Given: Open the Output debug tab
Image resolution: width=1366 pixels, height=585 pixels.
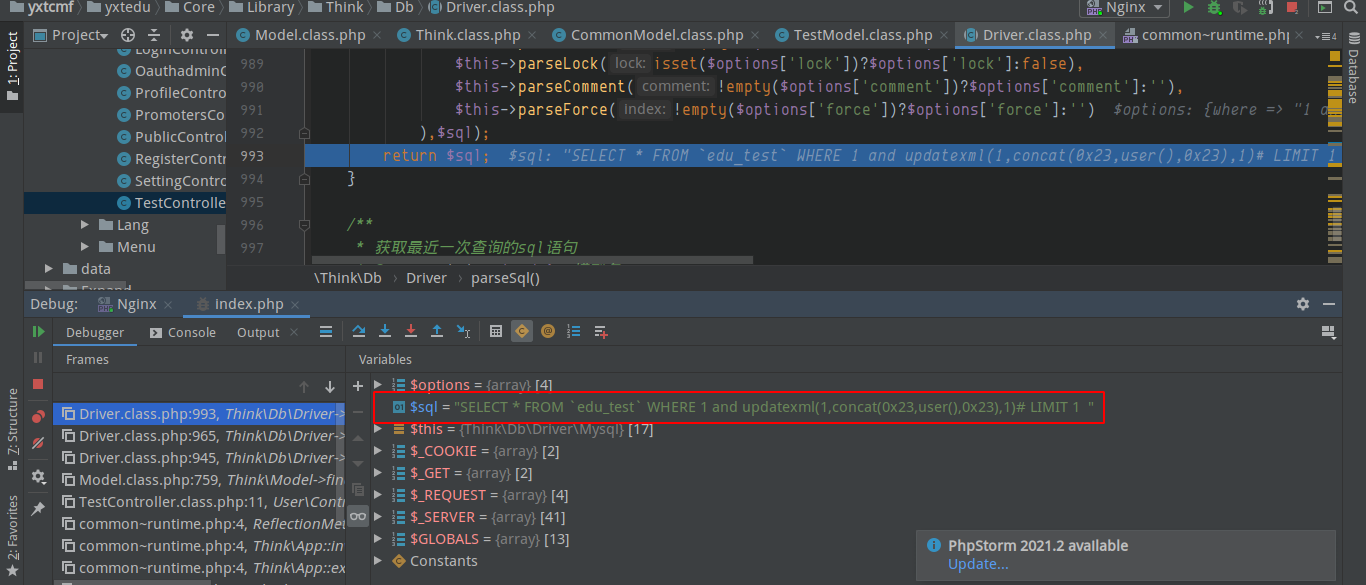Looking at the screenshot, I should [x=258, y=332].
